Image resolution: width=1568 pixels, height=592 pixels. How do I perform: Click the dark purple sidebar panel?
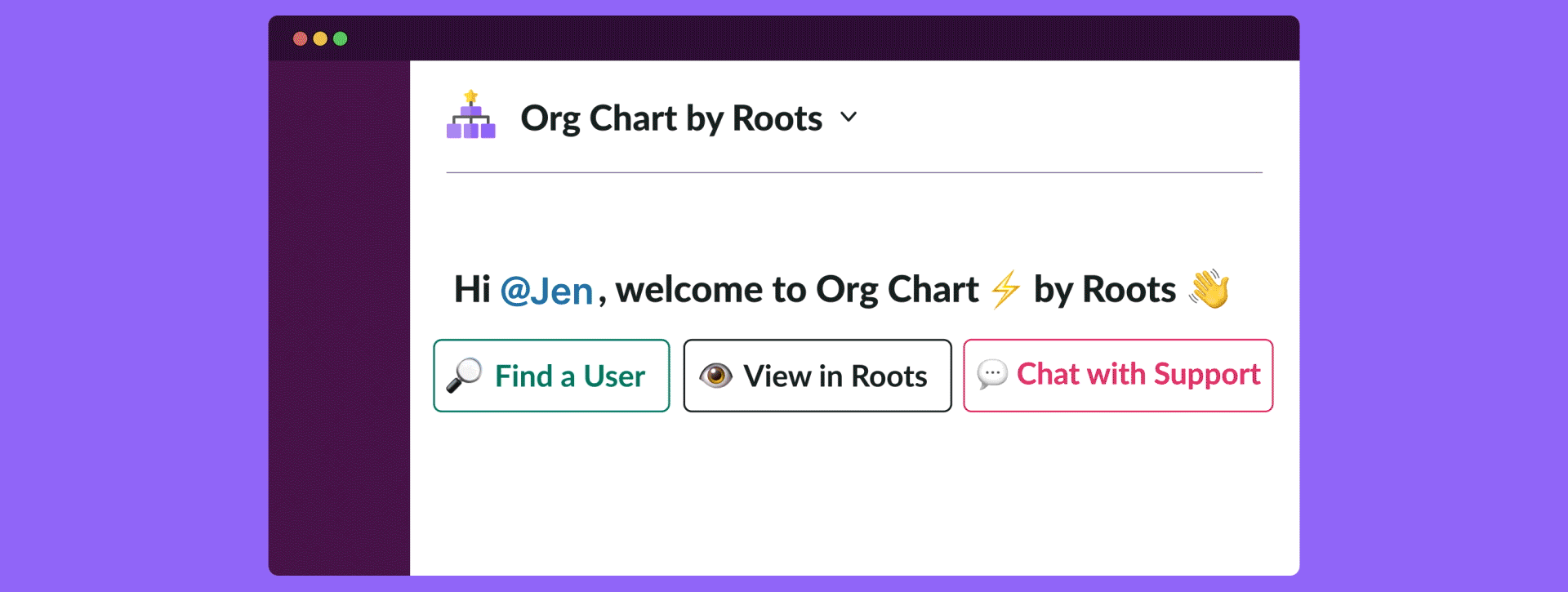point(339,327)
